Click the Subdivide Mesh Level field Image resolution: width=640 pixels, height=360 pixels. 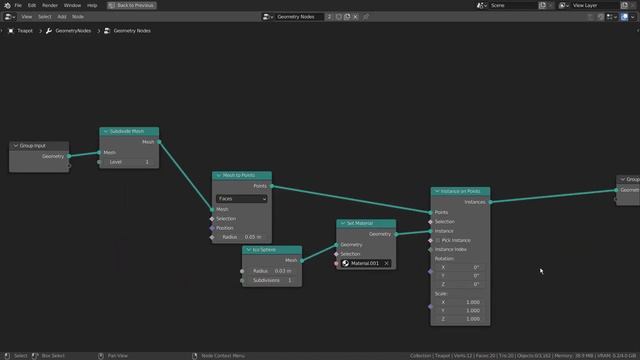pos(129,162)
